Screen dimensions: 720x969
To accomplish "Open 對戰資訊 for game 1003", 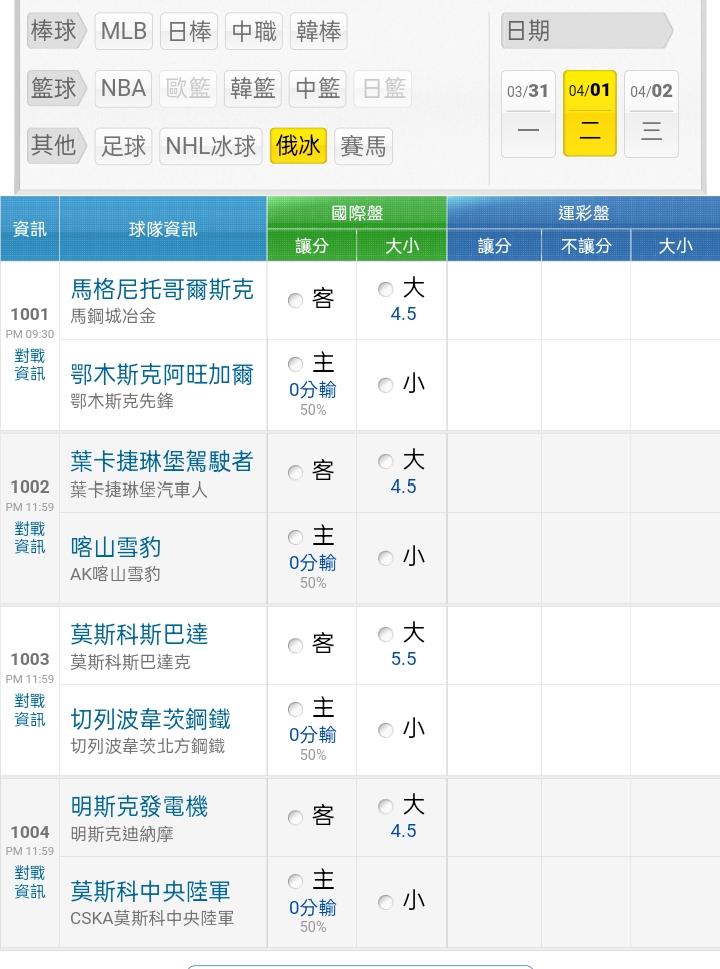I will [30, 709].
